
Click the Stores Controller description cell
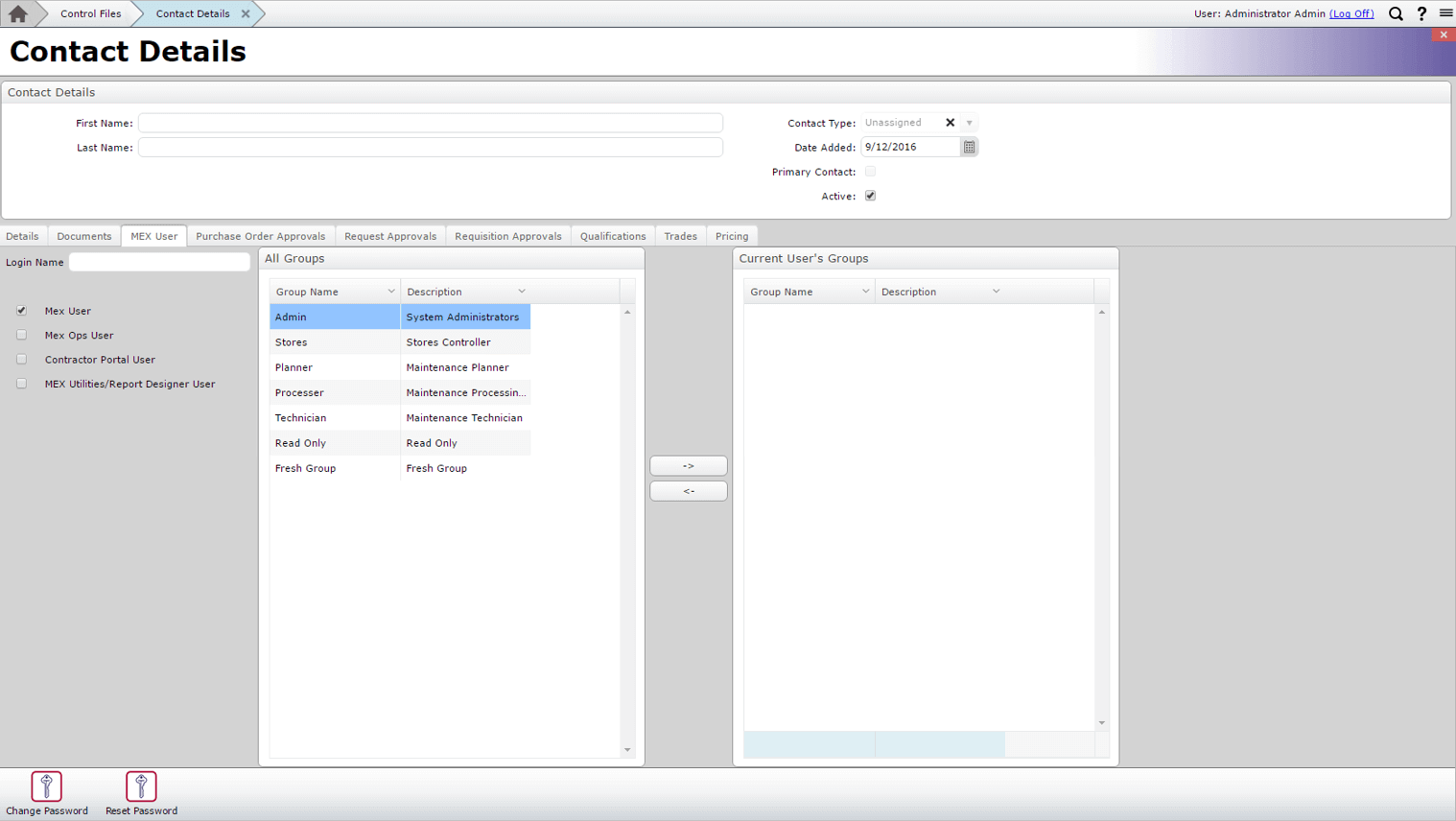tap(465, 341)
